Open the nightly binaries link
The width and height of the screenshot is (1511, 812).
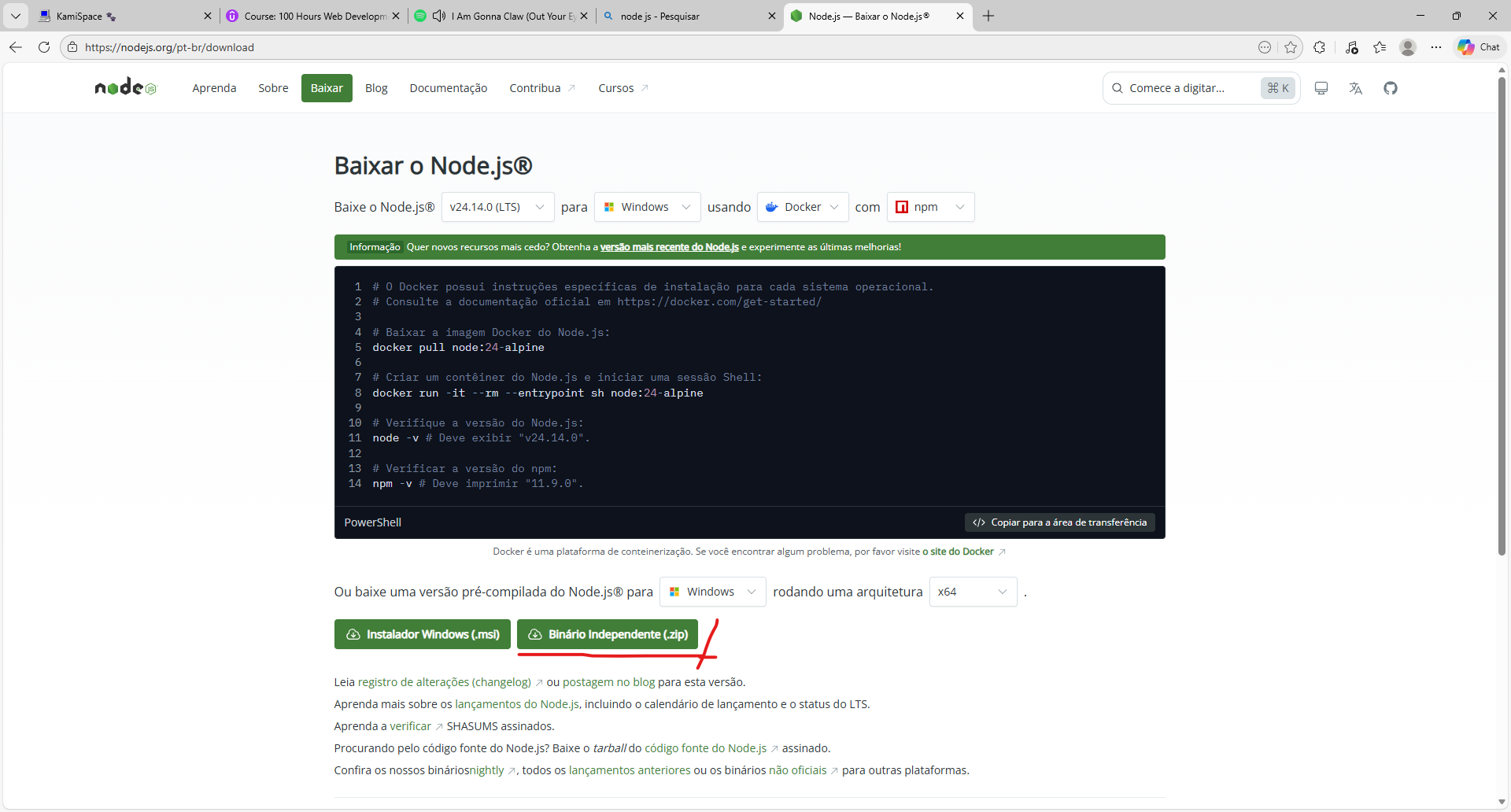[x=492, y=770]
